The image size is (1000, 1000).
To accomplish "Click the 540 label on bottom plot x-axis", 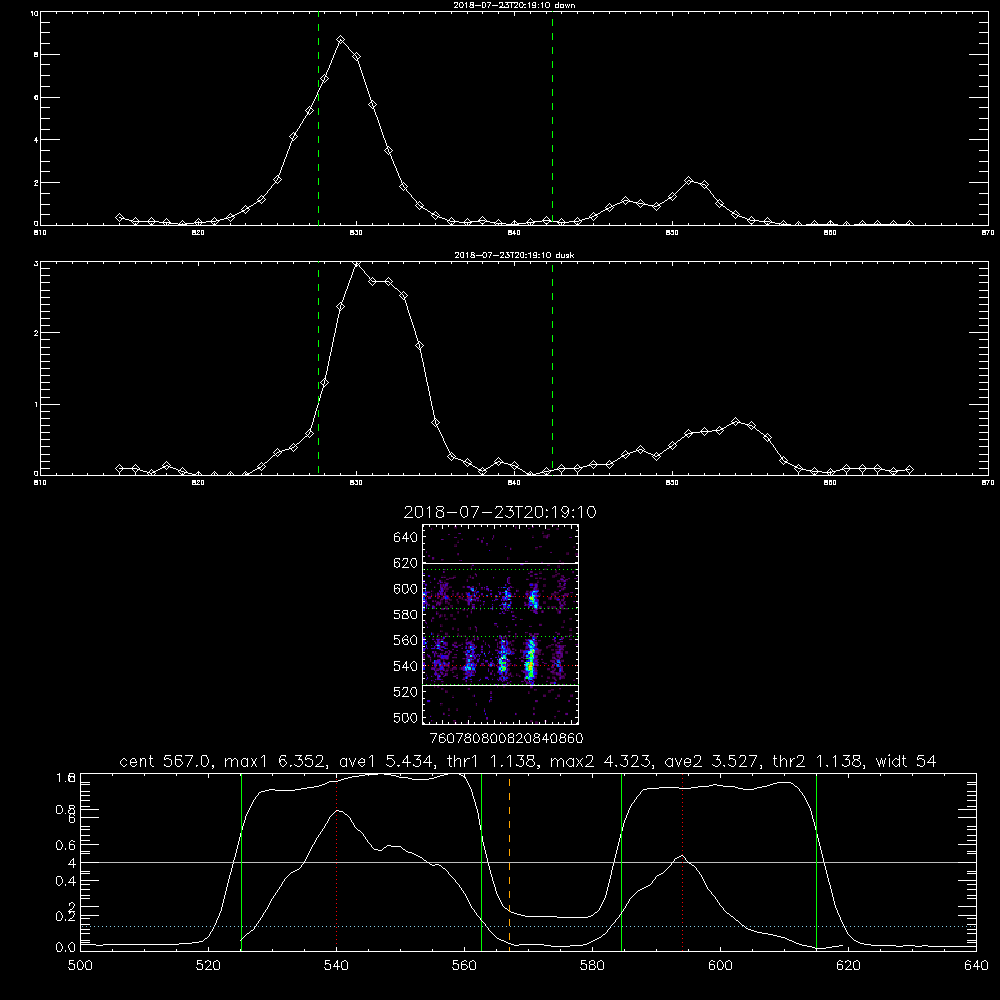I will (336, 966).
